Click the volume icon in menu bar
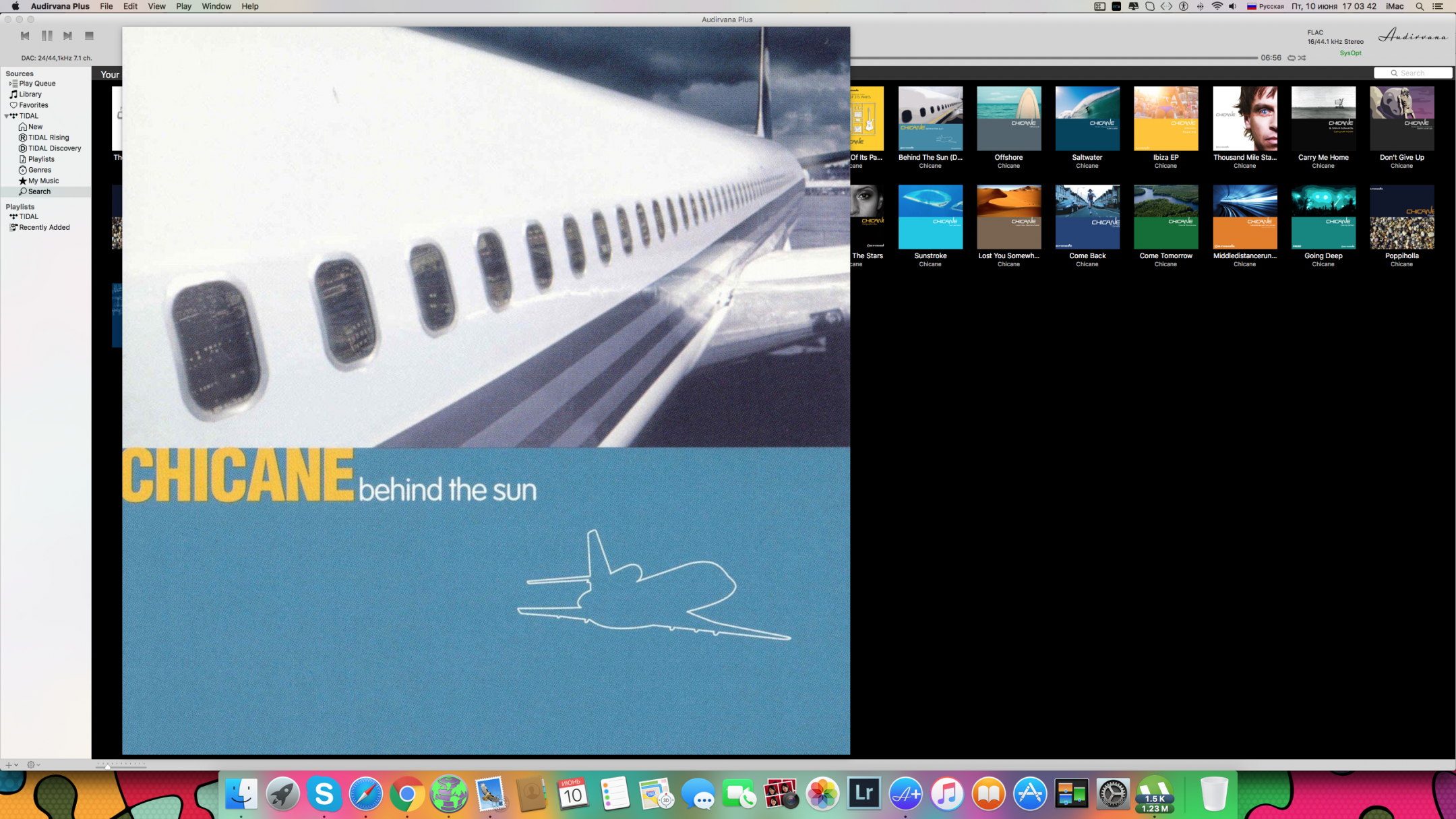The height and width of the screenshot is (819, 1456). pyautogui.click(x=1233, y=6)
